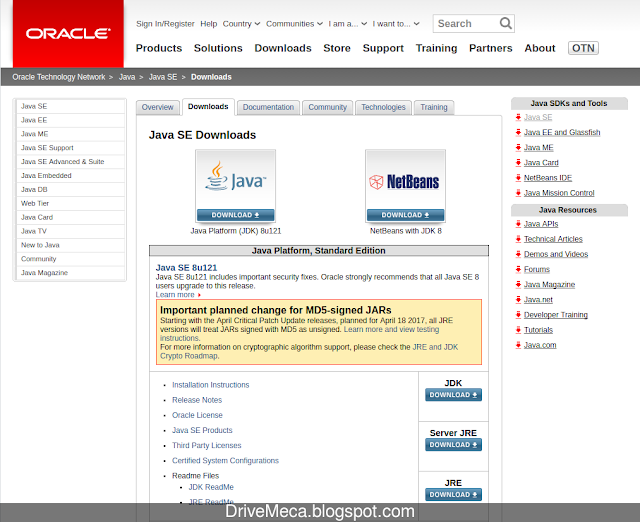Open the JDK ReadMe link
The height and width of the screenshot is (522, 640).
[x=211, y=487]
